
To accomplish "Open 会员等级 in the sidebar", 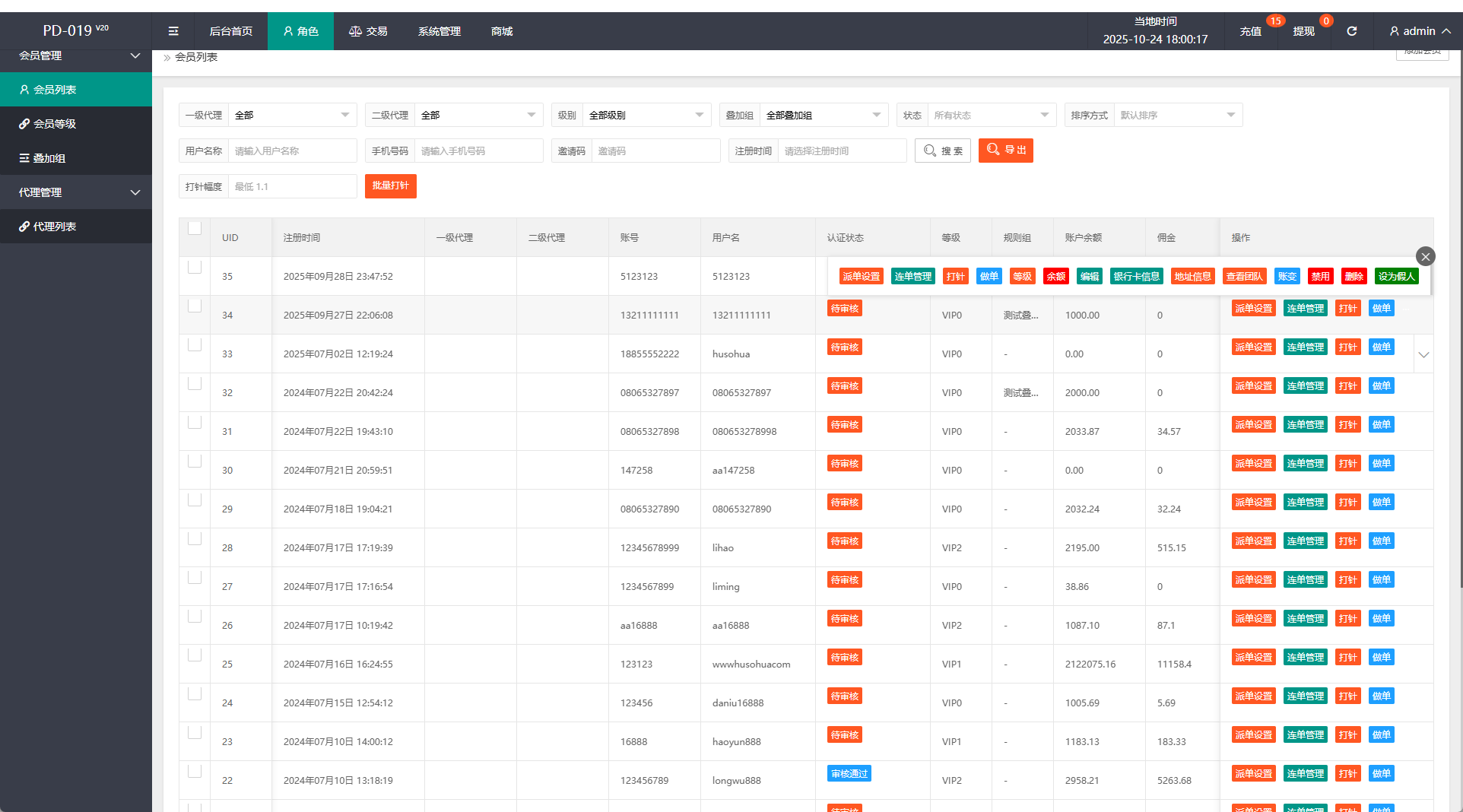I will tap(55, 124).
